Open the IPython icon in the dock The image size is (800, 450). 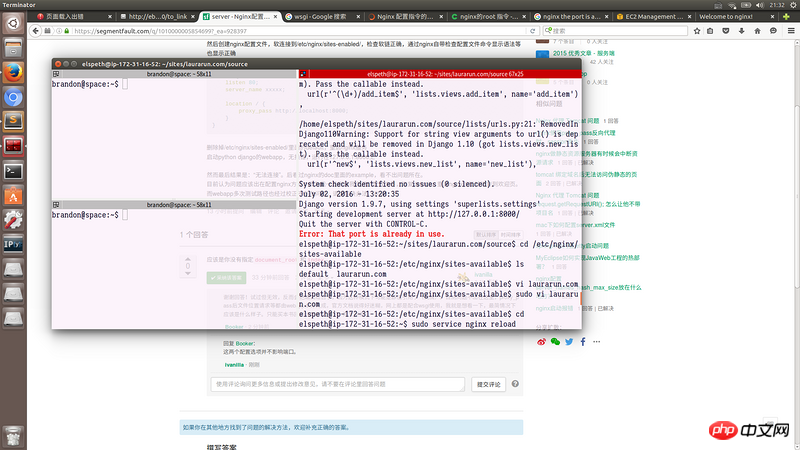[x=13, y=244]
